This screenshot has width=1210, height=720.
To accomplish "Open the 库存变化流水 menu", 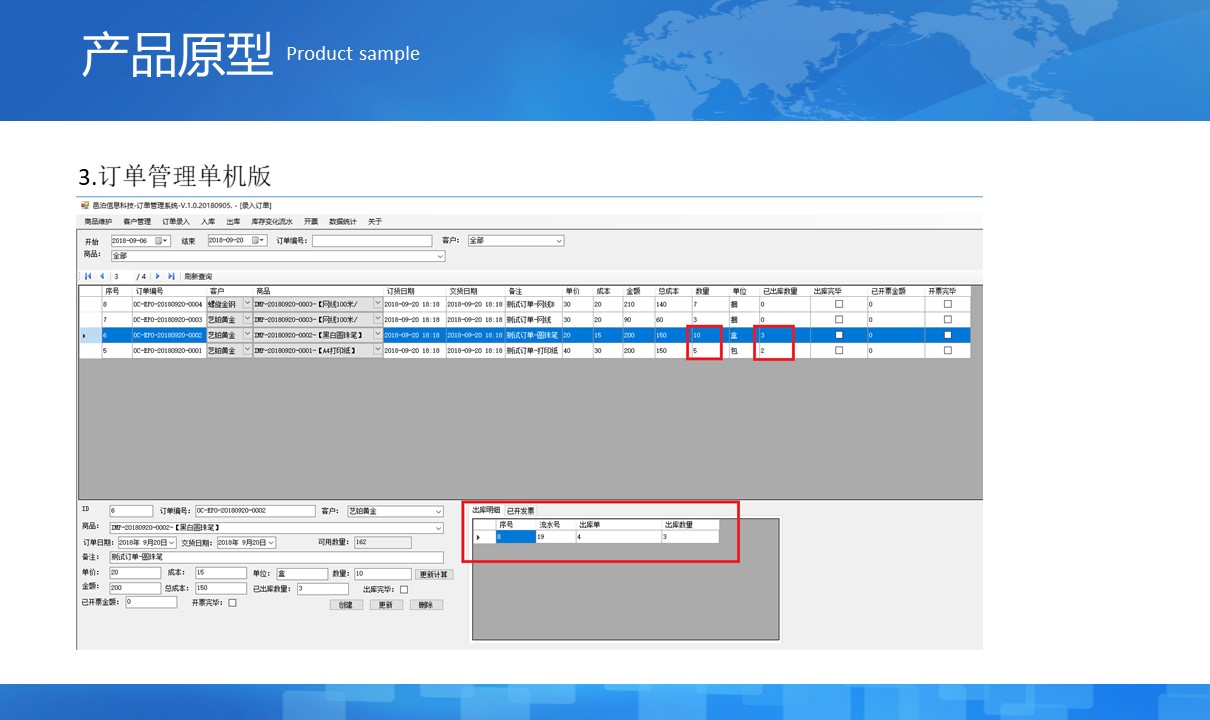I will [x=272, y=221].
